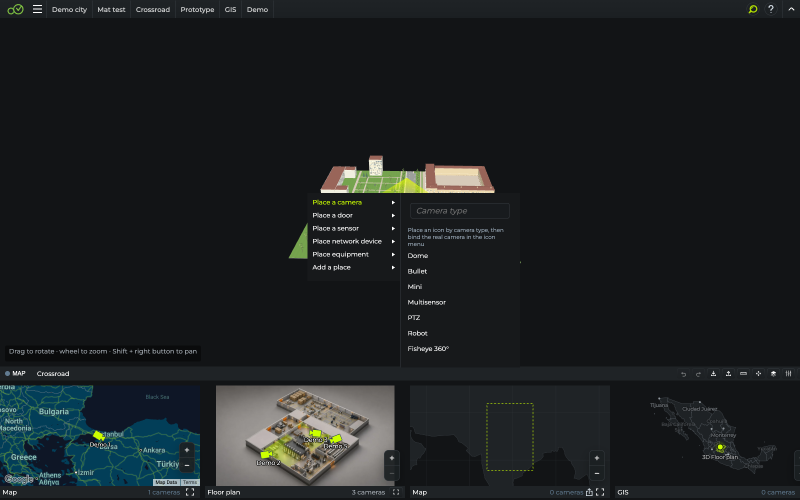Switch to the Demo city tab
This screenshot has height=500, width=800.
pyautogui.click(x=69, y=9)
